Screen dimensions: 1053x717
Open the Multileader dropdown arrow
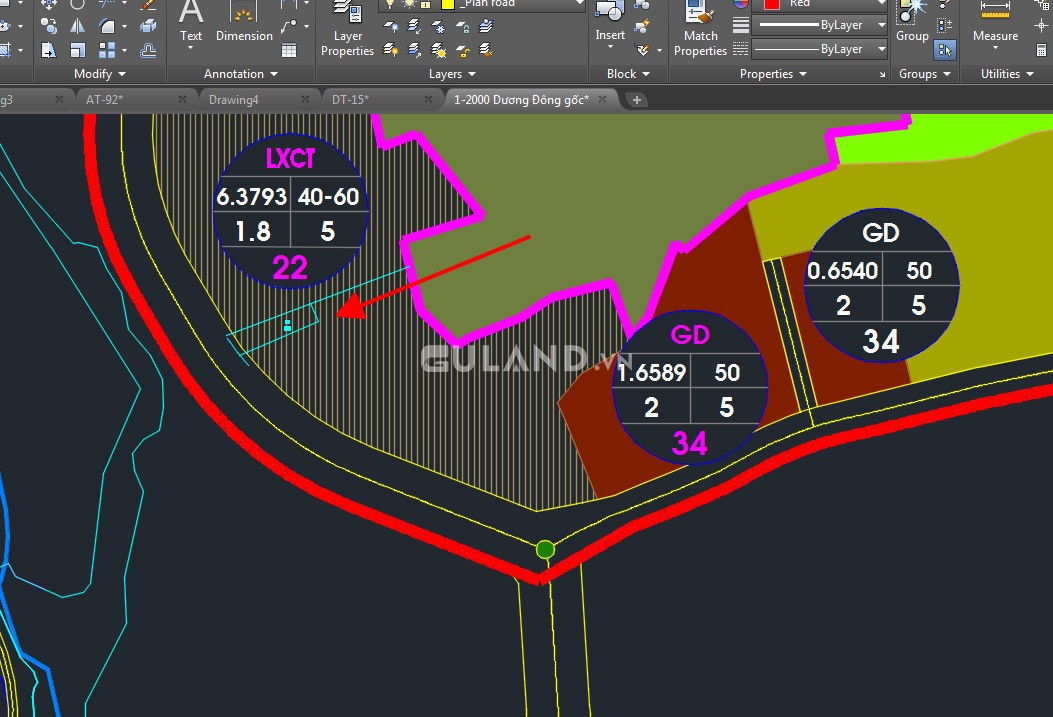307,26
